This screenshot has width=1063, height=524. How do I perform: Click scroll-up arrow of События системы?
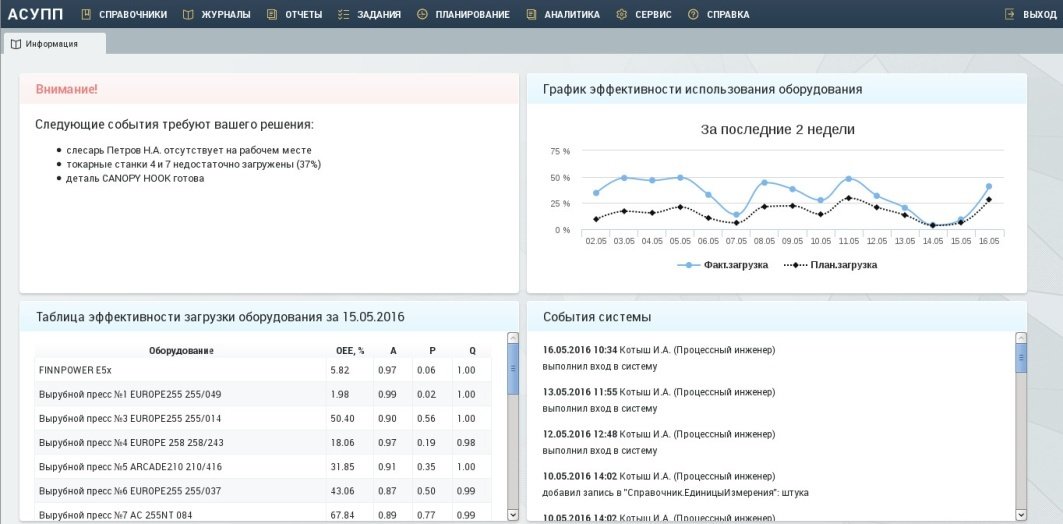[x=1022, y=338]
